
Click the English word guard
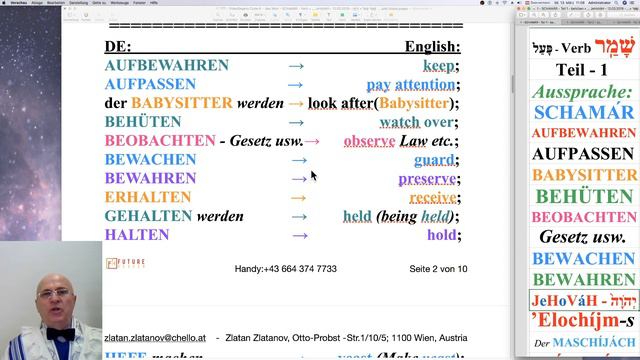(x=434, y=160)
